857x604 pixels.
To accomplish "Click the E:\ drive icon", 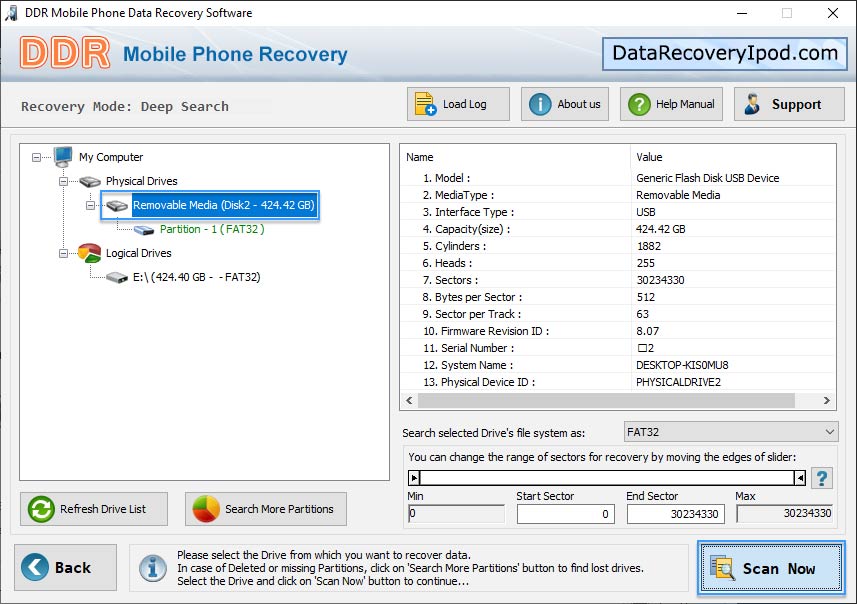I will pos(117,278).
